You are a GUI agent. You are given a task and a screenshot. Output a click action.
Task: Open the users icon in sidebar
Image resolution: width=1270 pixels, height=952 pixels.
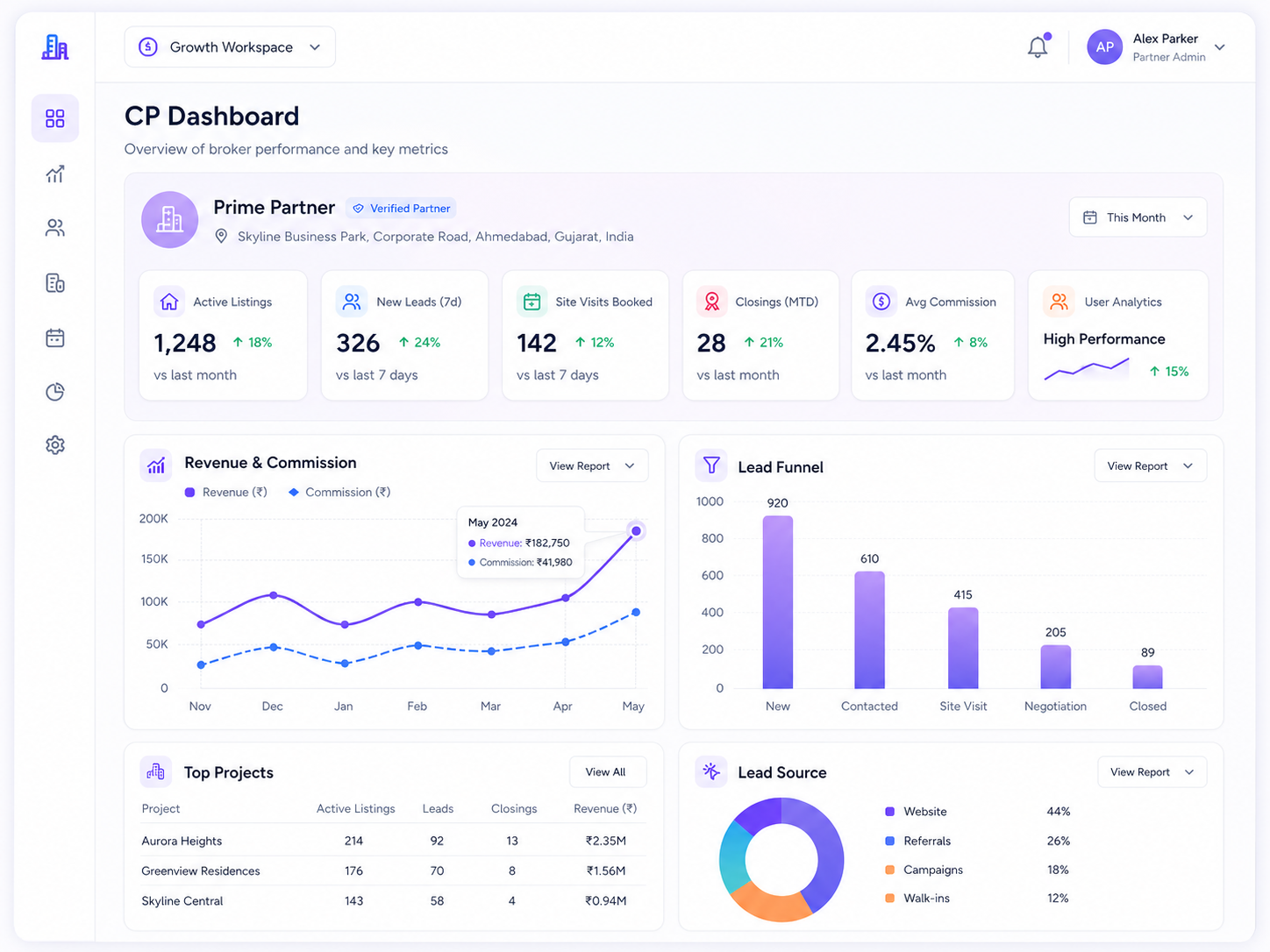click(55, 228)
